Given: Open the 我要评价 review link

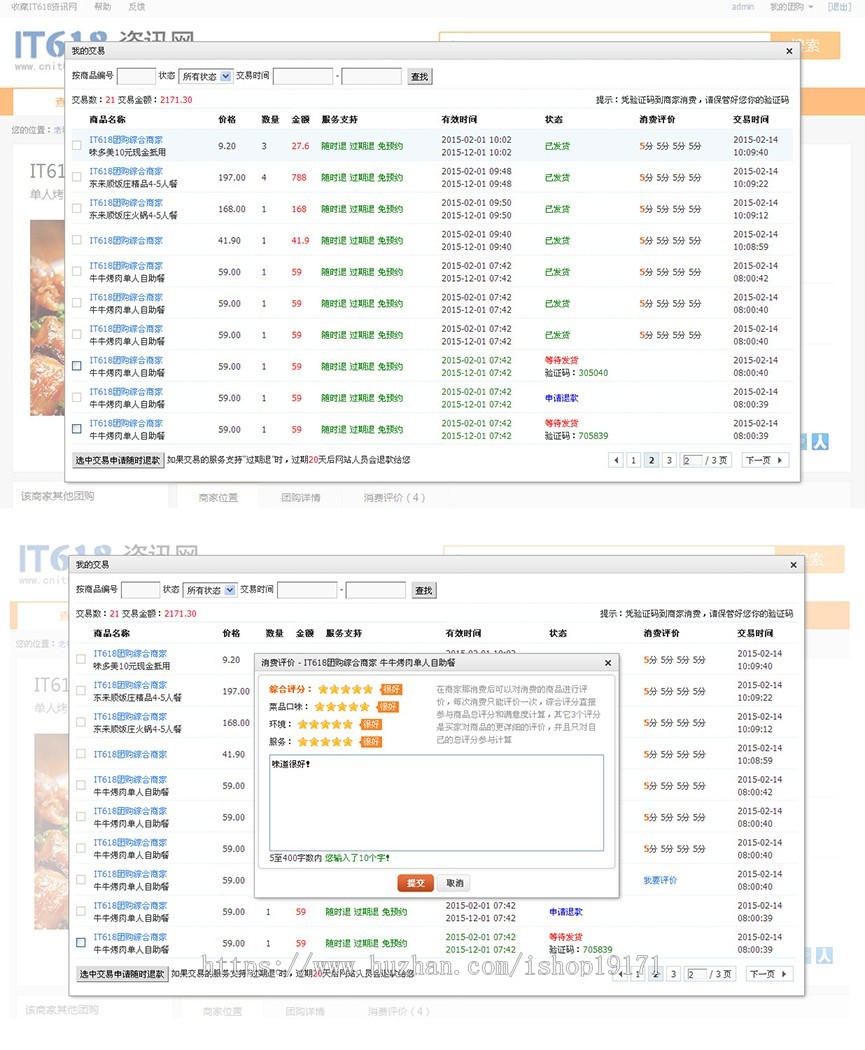Looking at the screenshot, I should (660, 880).
